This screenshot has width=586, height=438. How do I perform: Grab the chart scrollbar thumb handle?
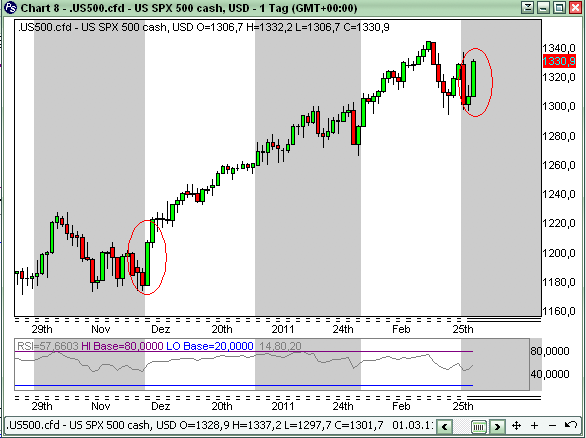click(x=478, y=426)
